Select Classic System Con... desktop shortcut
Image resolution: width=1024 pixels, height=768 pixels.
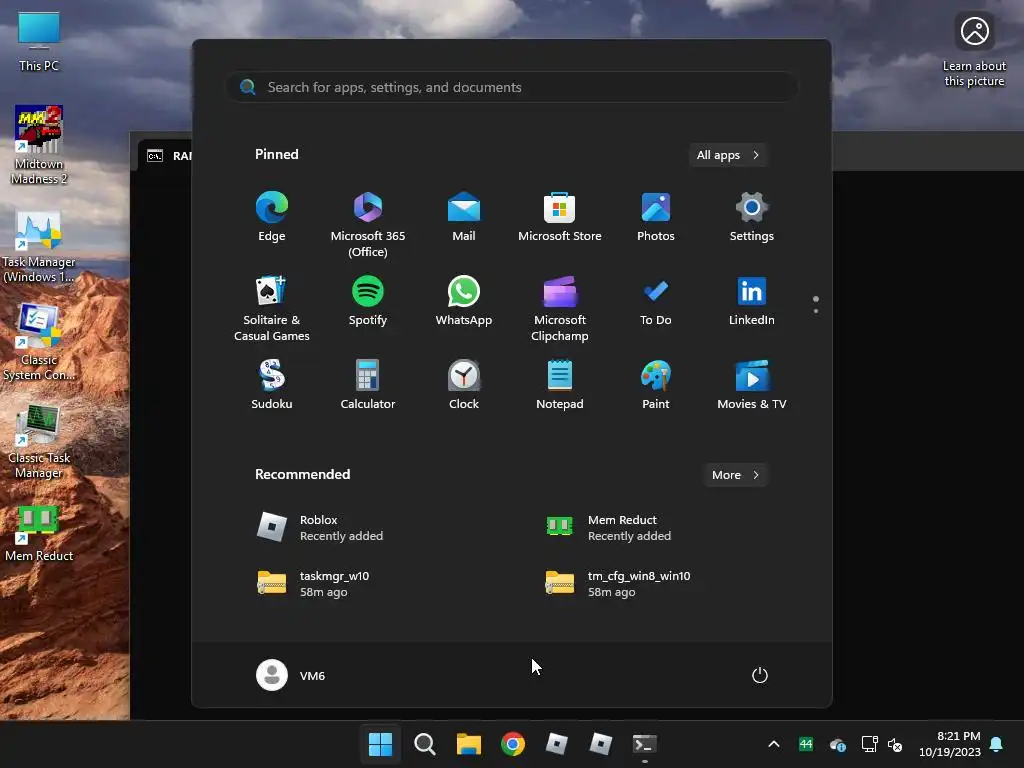(x=39, y=343)
